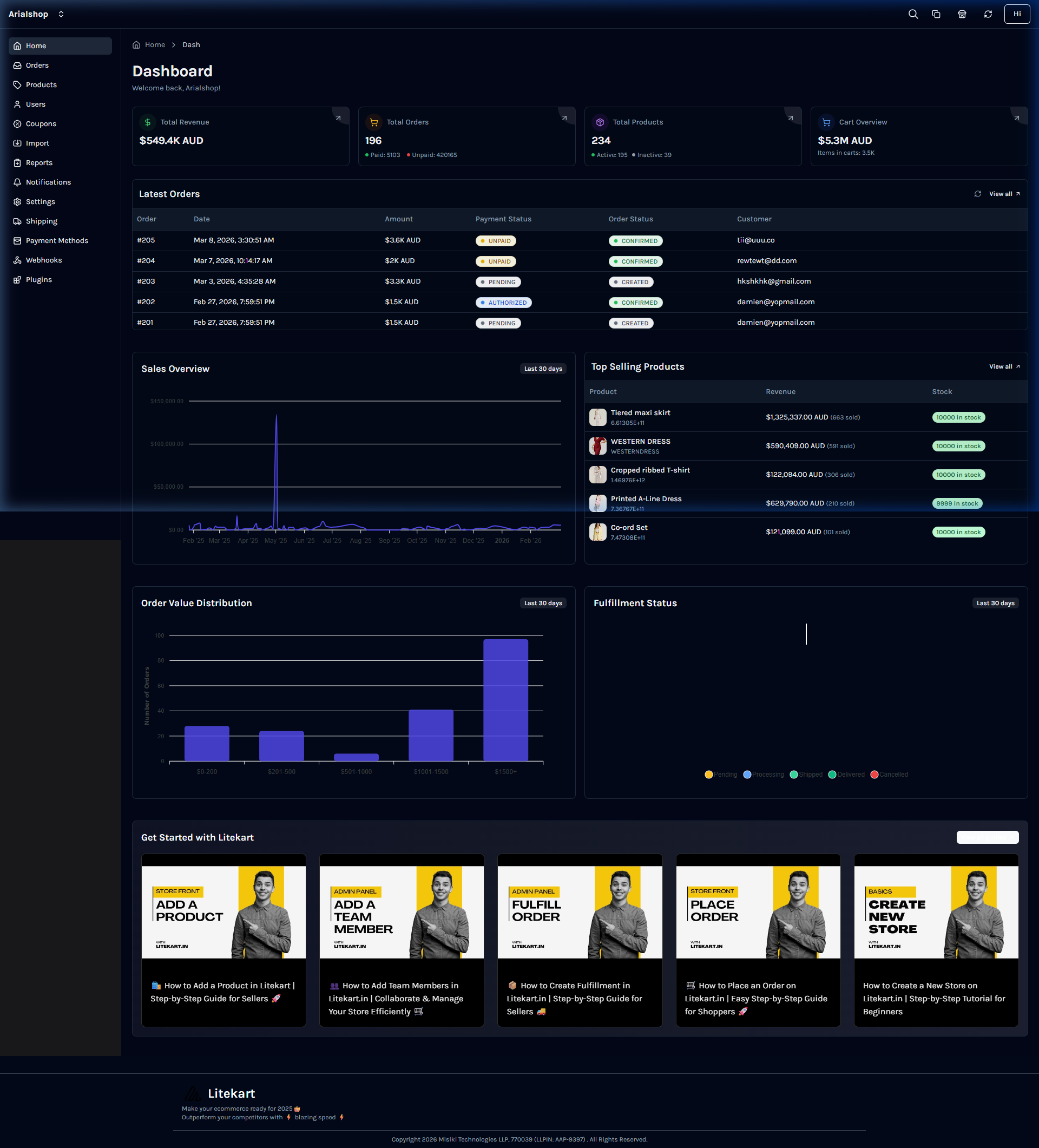Screen dimensions: 1039x1148
Task: Open Cart Overview card arrow icon
Action: tap(1016, 119)
